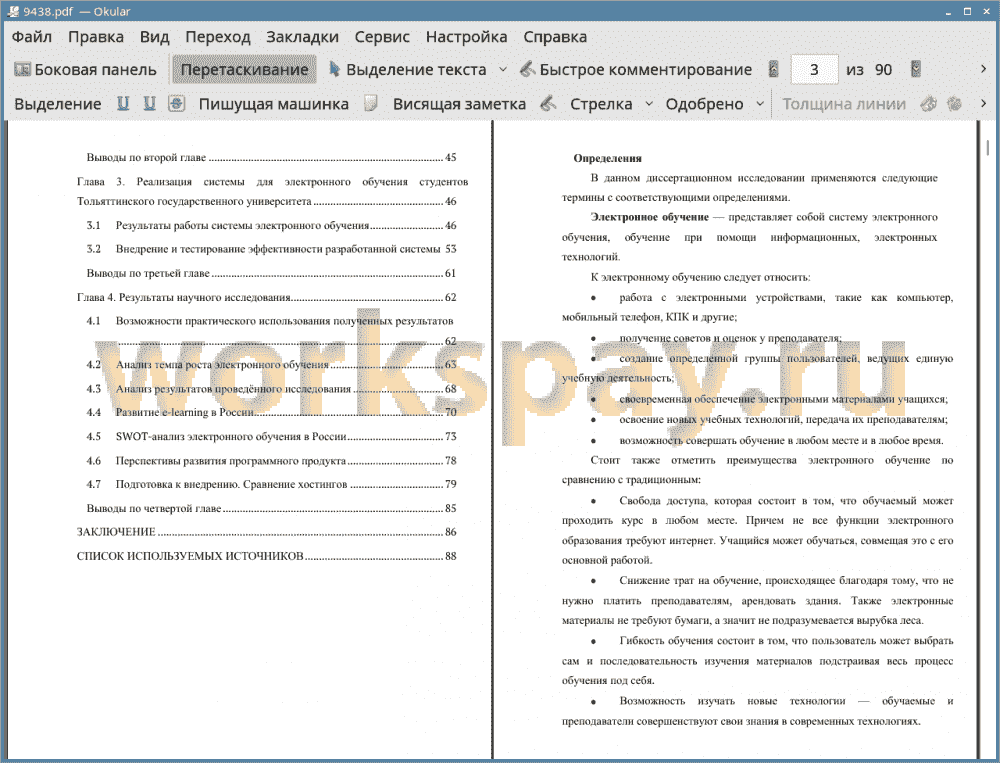Click the total page count 90
This screenshot has width=1000, height=763.
883,70
